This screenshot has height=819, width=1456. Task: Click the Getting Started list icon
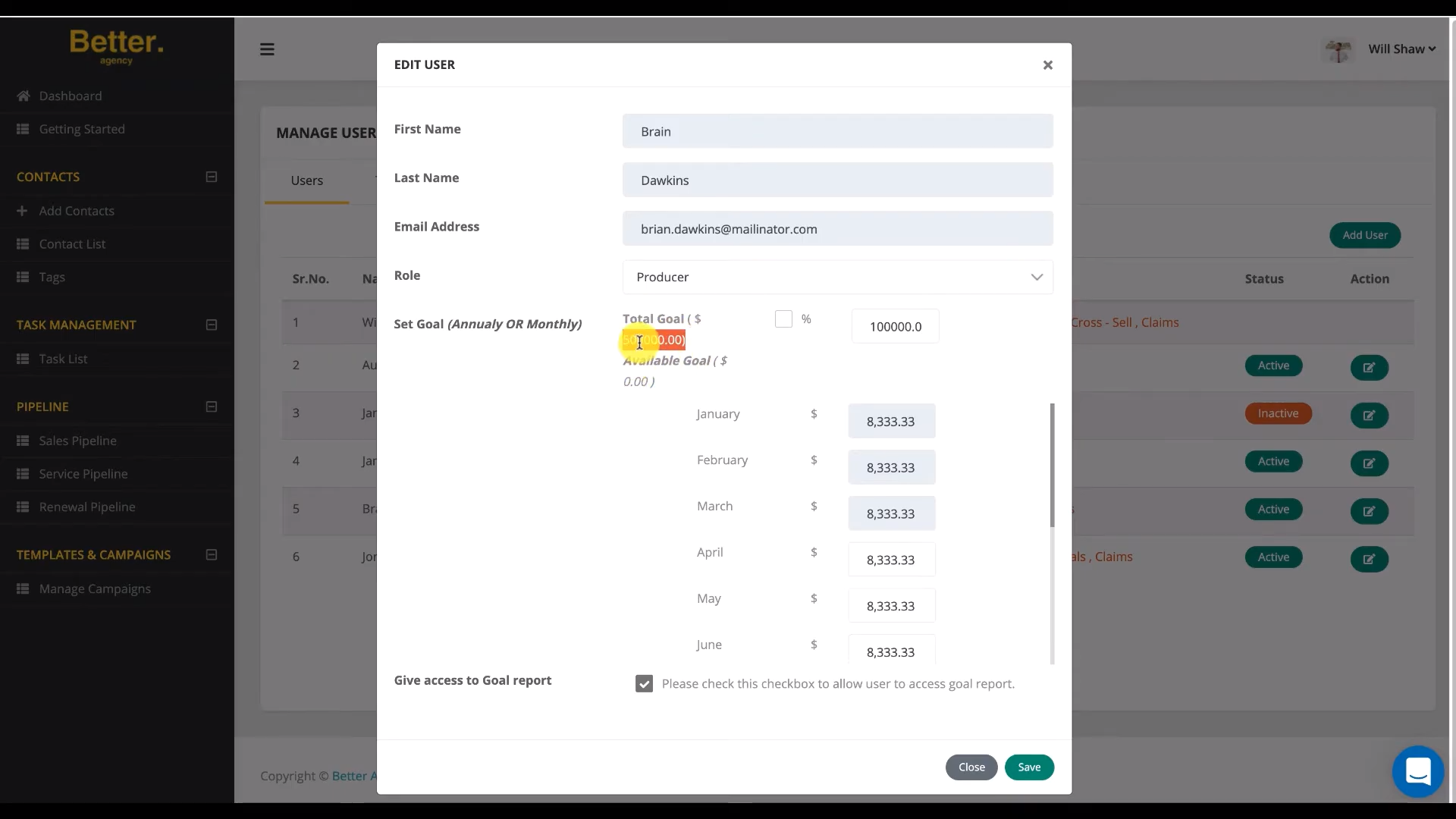click(24, 130)
